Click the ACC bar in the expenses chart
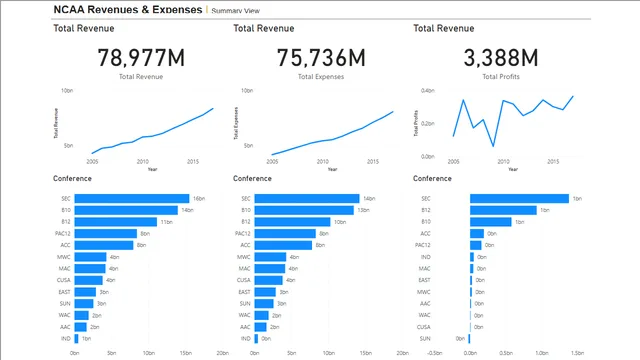This screenshot has width=640, height=360. click(283, 245)
